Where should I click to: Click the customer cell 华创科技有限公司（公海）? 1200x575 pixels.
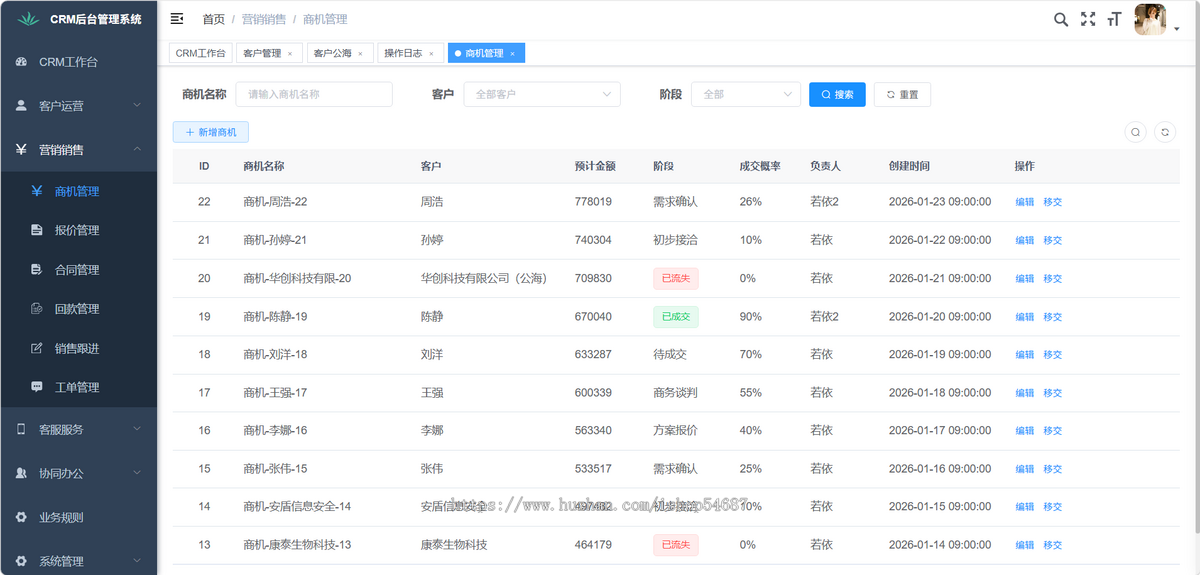pyautogui.click(x=484, y=278)
